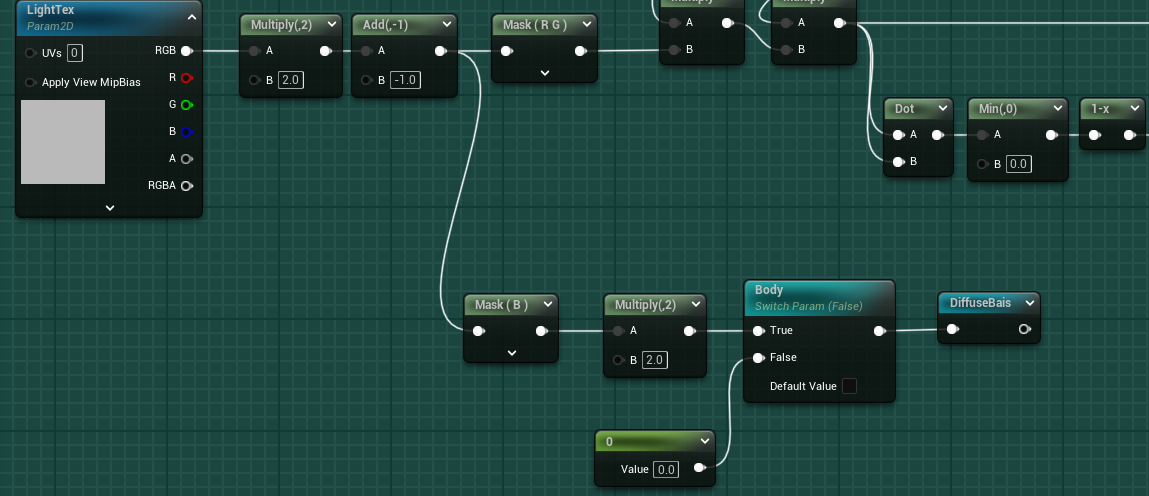Screen dimensions: 1149x496
Task: Click the blue B output pin on LightTex
Action: click(186, 131)
